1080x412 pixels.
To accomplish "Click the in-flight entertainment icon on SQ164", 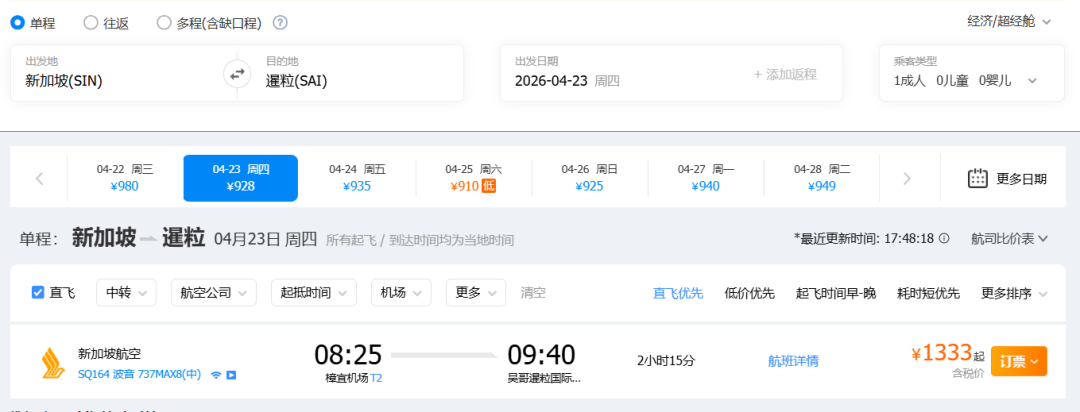I will (x=231, y=375).
